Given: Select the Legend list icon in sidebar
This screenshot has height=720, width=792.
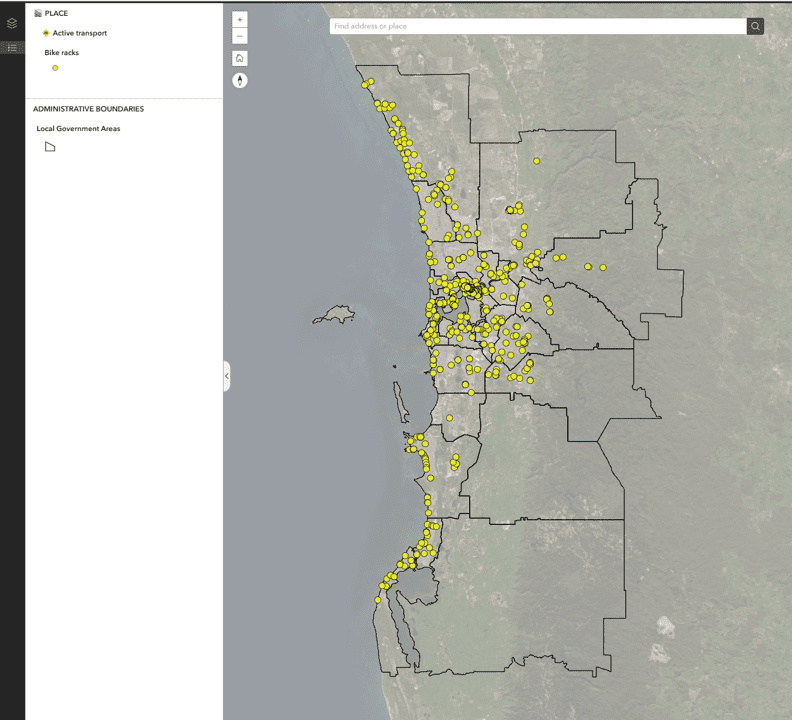Looking at the screenshot, I should (12, 47).
